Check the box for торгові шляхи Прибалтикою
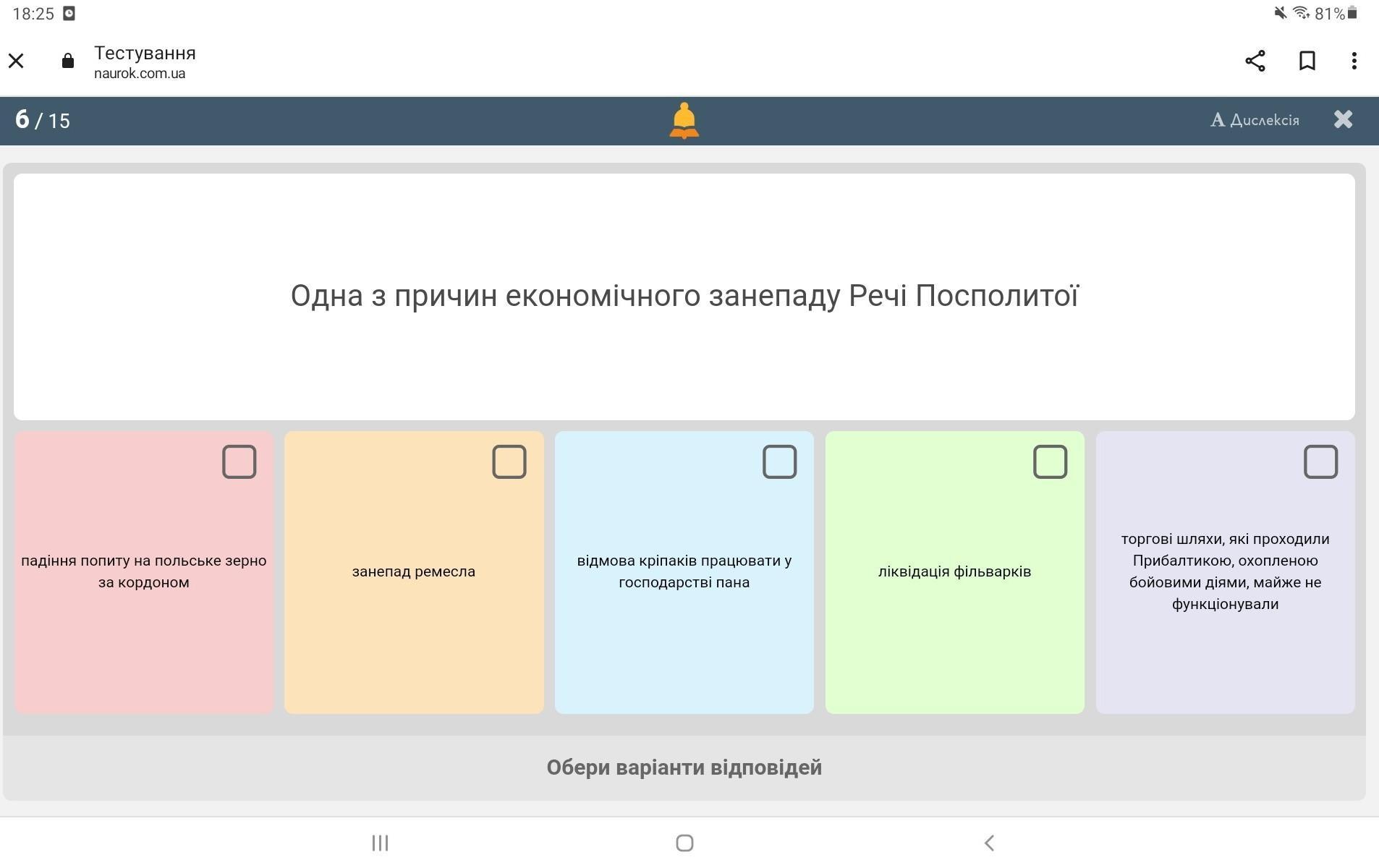 click(1321, 461)
